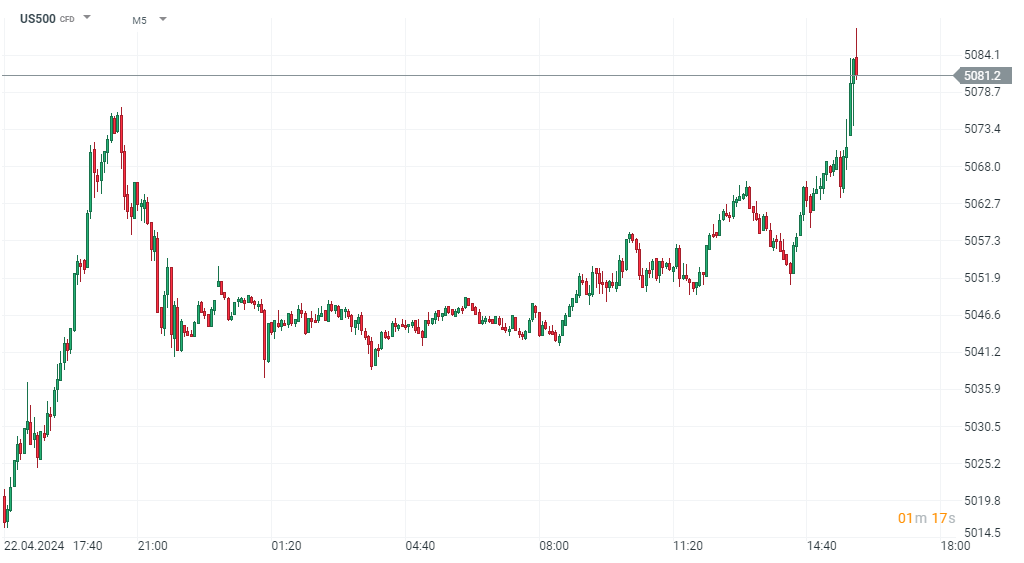The height and width of the screenshot is (563, 1024).
Task: Click the 04:40 time axis label
Action: [420, 546]
